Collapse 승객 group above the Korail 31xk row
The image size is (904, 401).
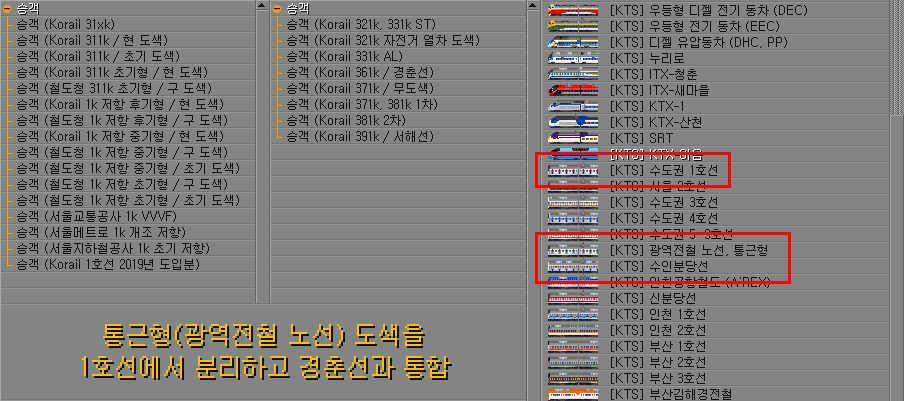[7, 8]
